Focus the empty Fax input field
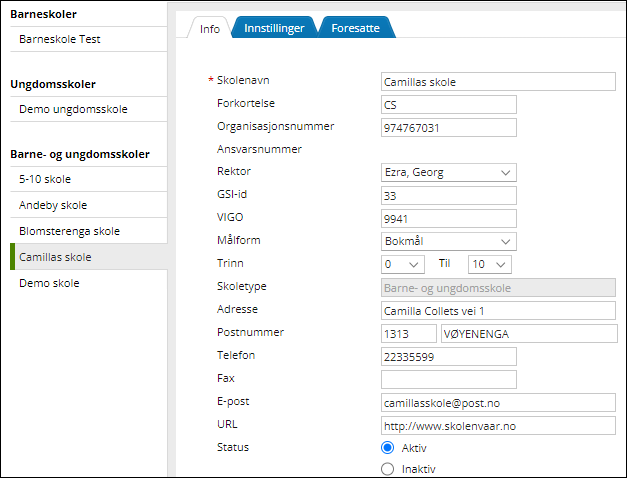Screen dimensions: 627x478 click(x=448, y=379)
